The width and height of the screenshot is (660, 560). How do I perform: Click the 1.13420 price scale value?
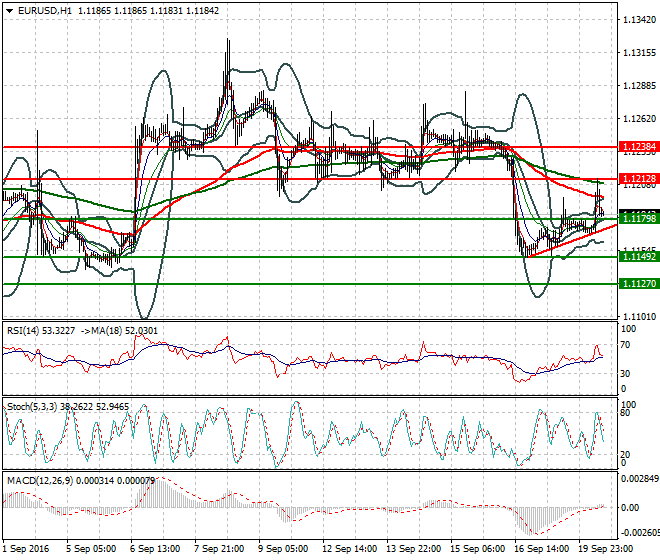639,20
